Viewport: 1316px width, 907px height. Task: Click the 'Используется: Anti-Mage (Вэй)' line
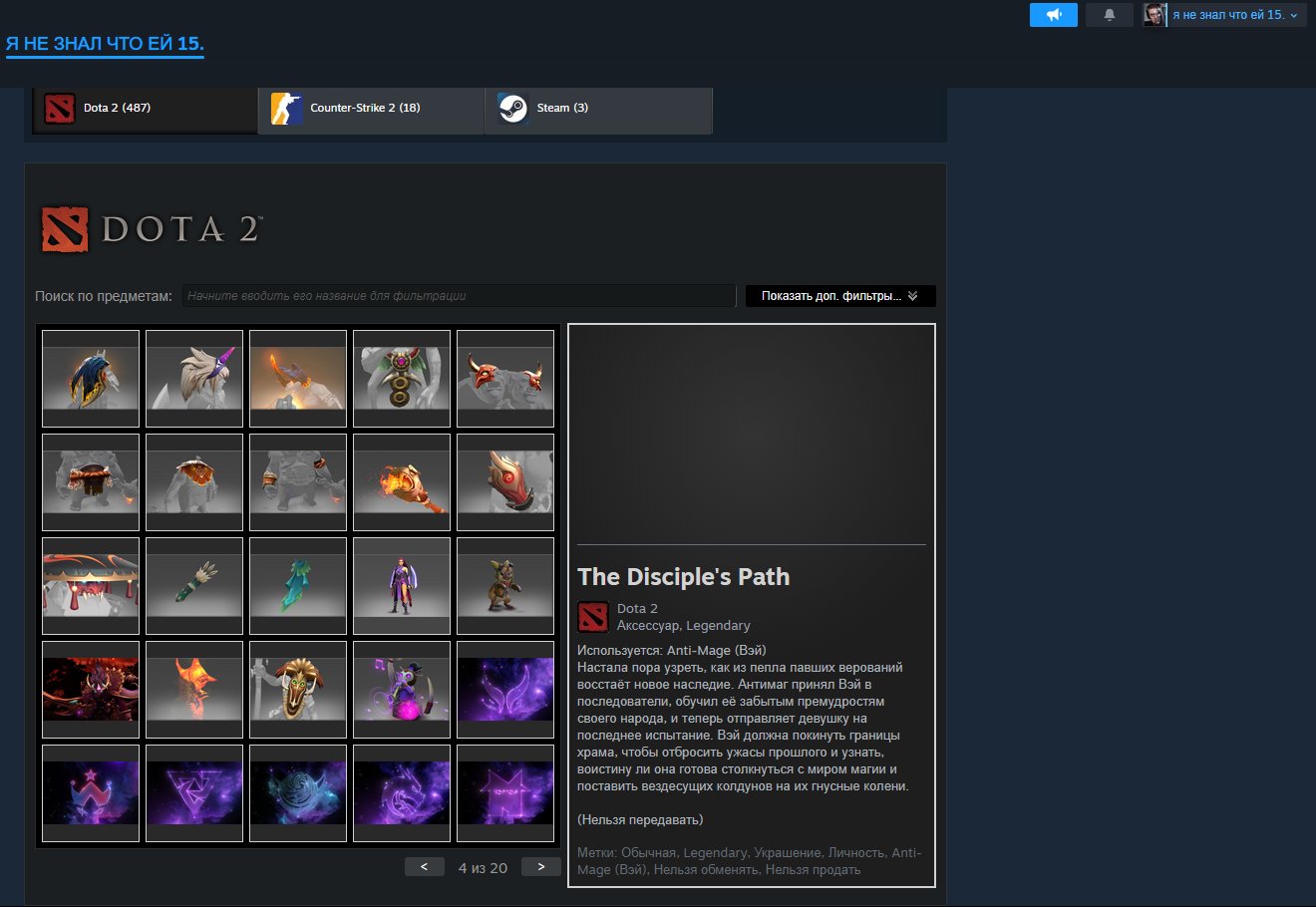point(672,651)
